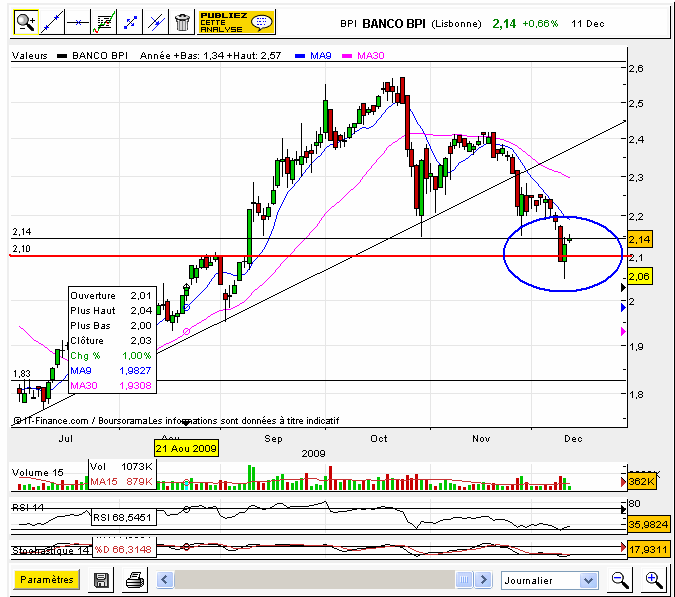This screenshot has height=597, width=675.
Task: Save the chart with floppy icon
Action: point(101,580)
